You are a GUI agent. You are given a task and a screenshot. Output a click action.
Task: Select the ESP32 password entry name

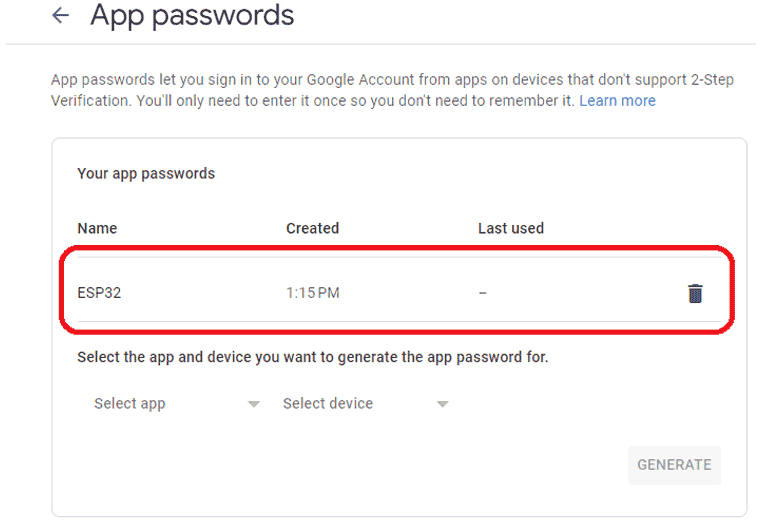coord(99,294)
